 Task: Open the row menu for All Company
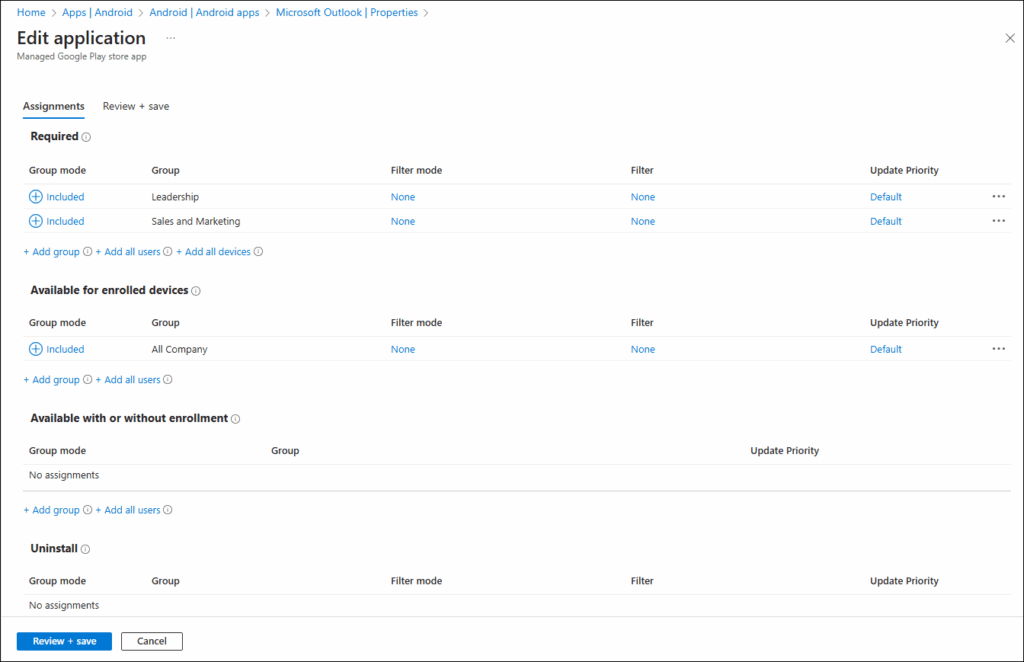pyautogui.click(x=998, y=349)
